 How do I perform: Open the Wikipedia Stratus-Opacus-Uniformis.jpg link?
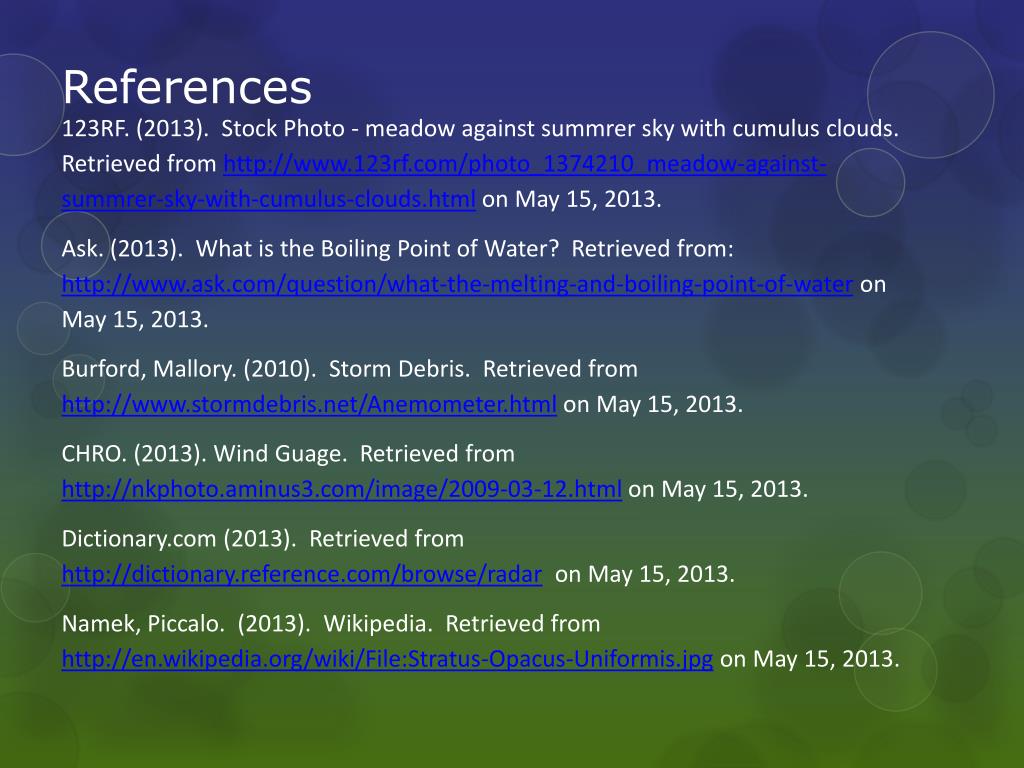pyautogui.click(x=387, y=659)
